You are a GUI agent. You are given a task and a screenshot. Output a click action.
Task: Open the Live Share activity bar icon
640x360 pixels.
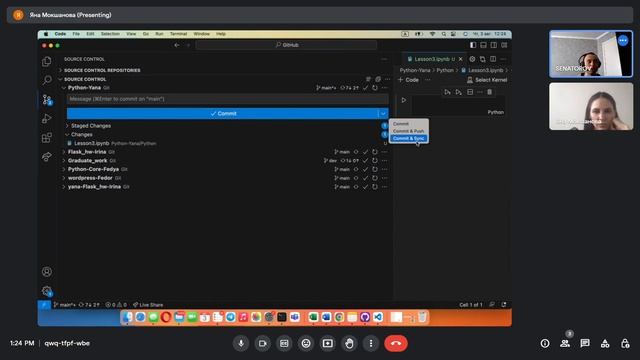pos(47,157)
